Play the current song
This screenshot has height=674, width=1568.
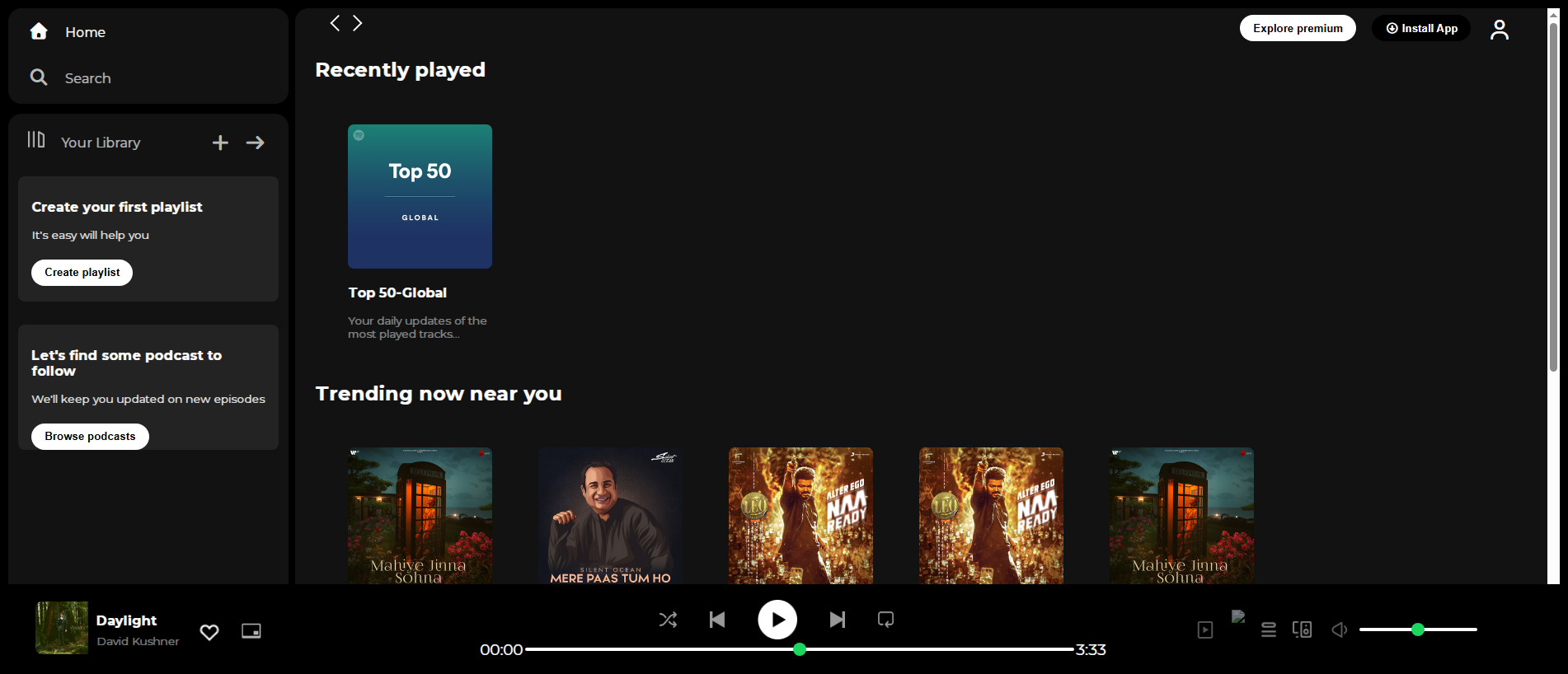coord(777,620)
